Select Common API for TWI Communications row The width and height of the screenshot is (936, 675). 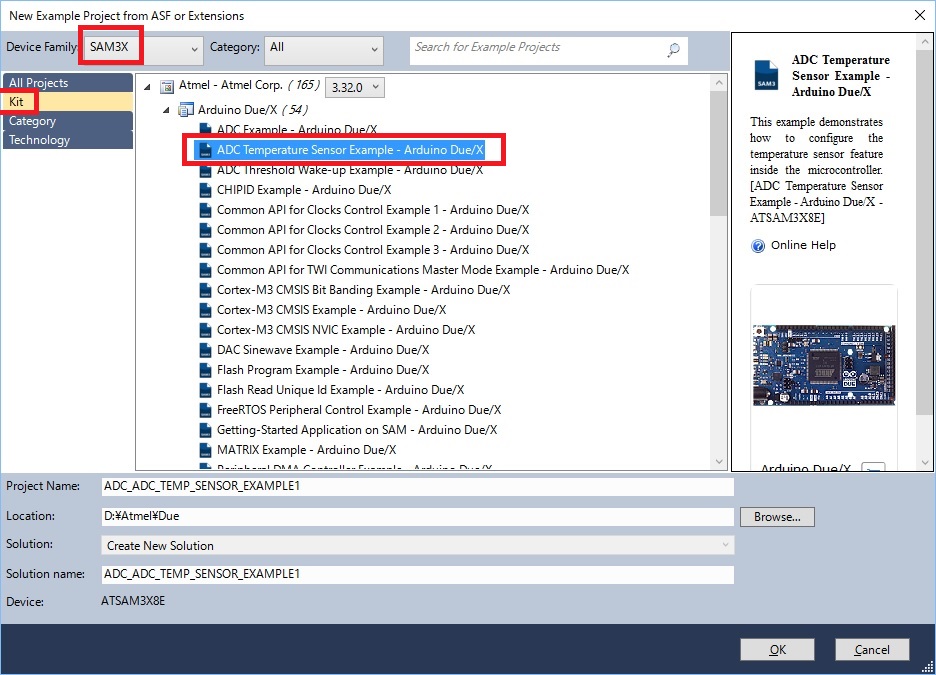[423, 270]
